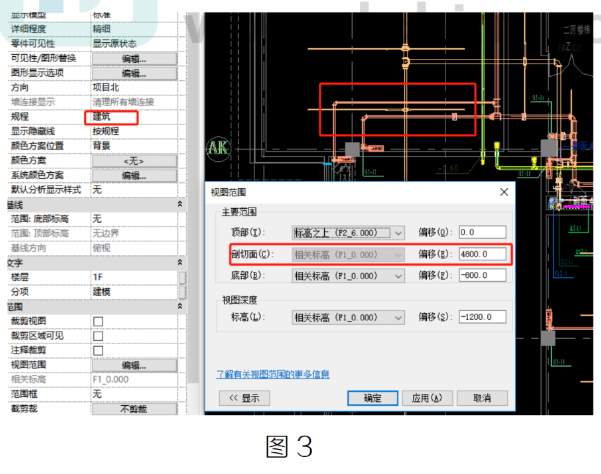
Task: Toggle the 注释裁剪 checkbox
Action: pos(98,351)
